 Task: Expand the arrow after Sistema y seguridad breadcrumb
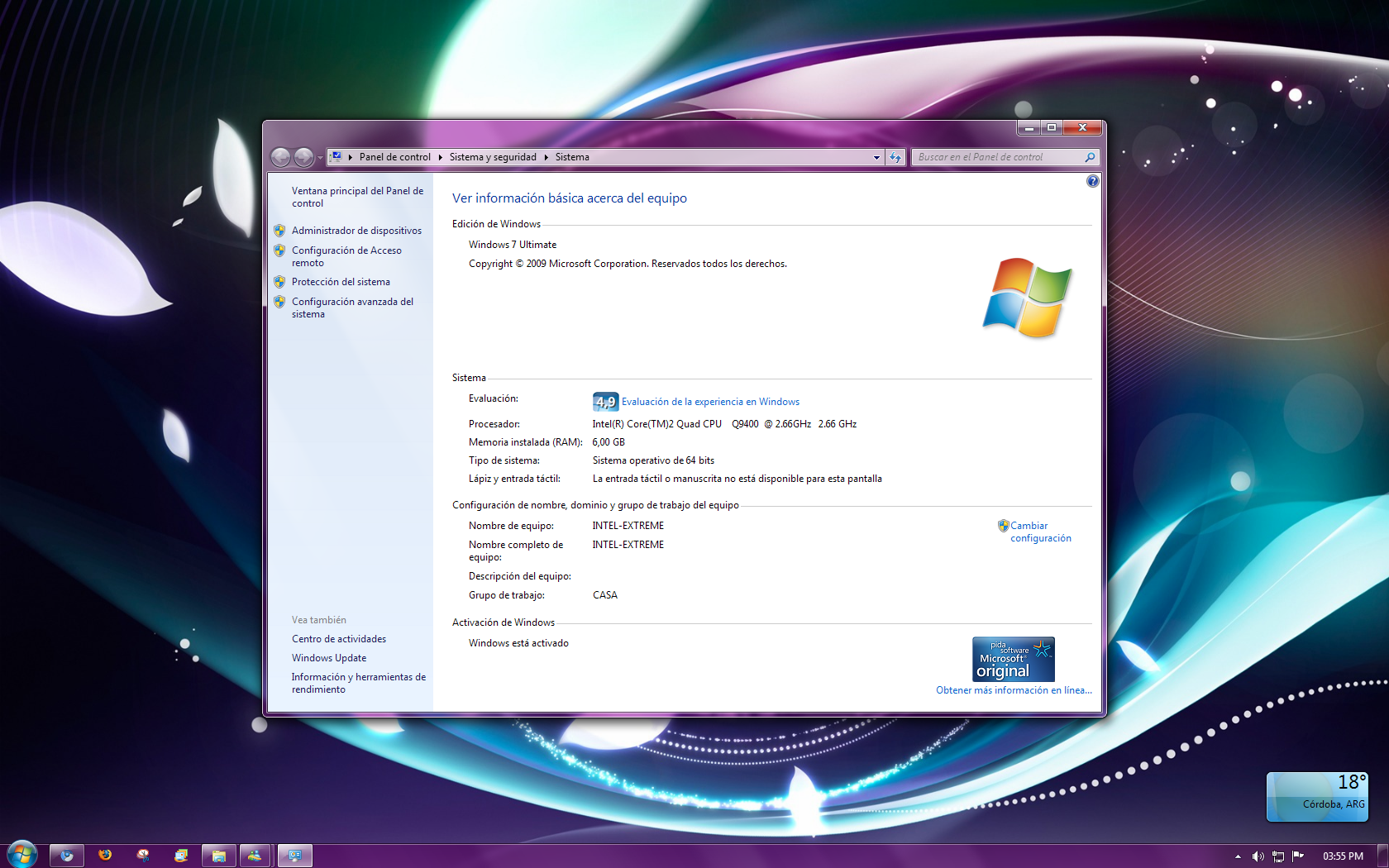(546, 157)
